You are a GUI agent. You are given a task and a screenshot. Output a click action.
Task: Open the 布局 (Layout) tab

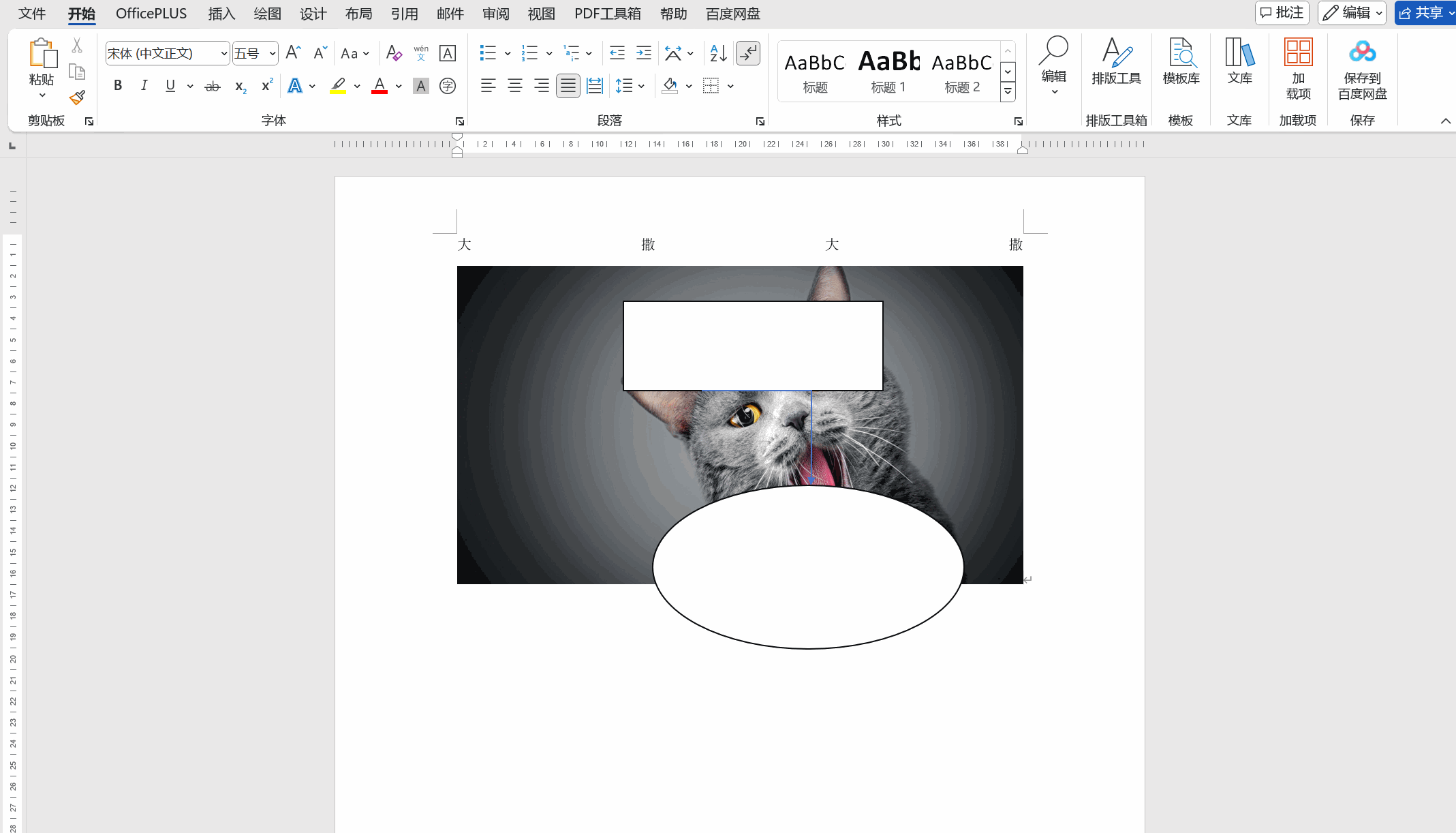pos(358,14)
